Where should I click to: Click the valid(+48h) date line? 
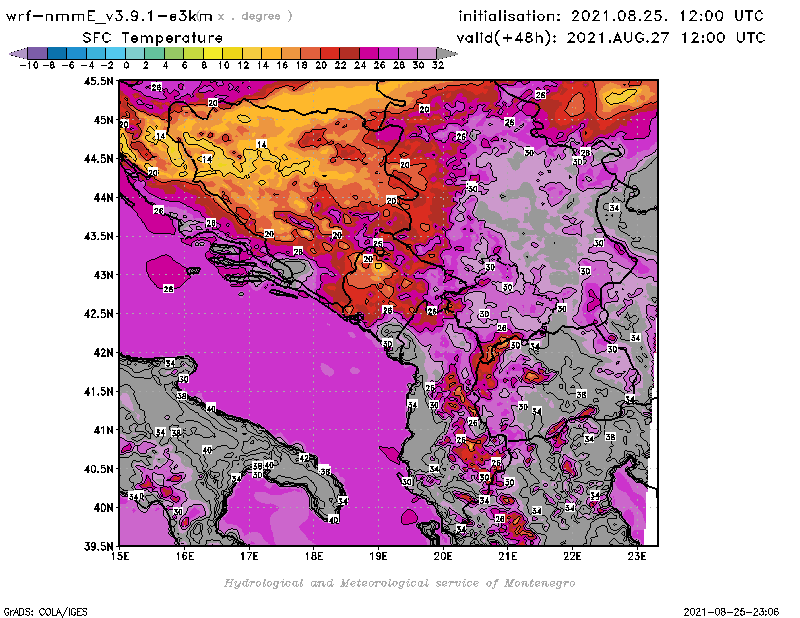point(611,38)
